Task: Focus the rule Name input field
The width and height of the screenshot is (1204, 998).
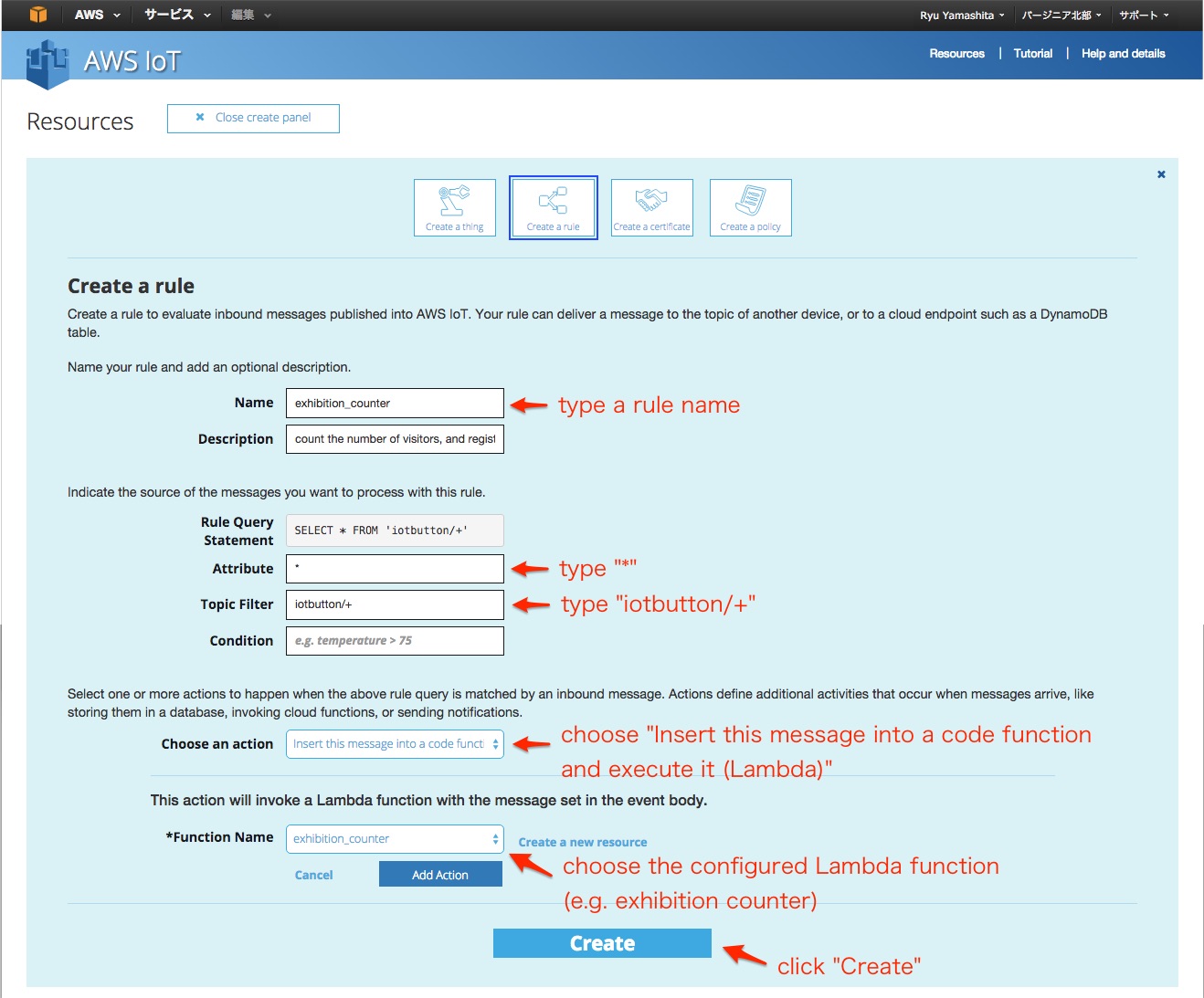Action: click(x=395, y=403)
